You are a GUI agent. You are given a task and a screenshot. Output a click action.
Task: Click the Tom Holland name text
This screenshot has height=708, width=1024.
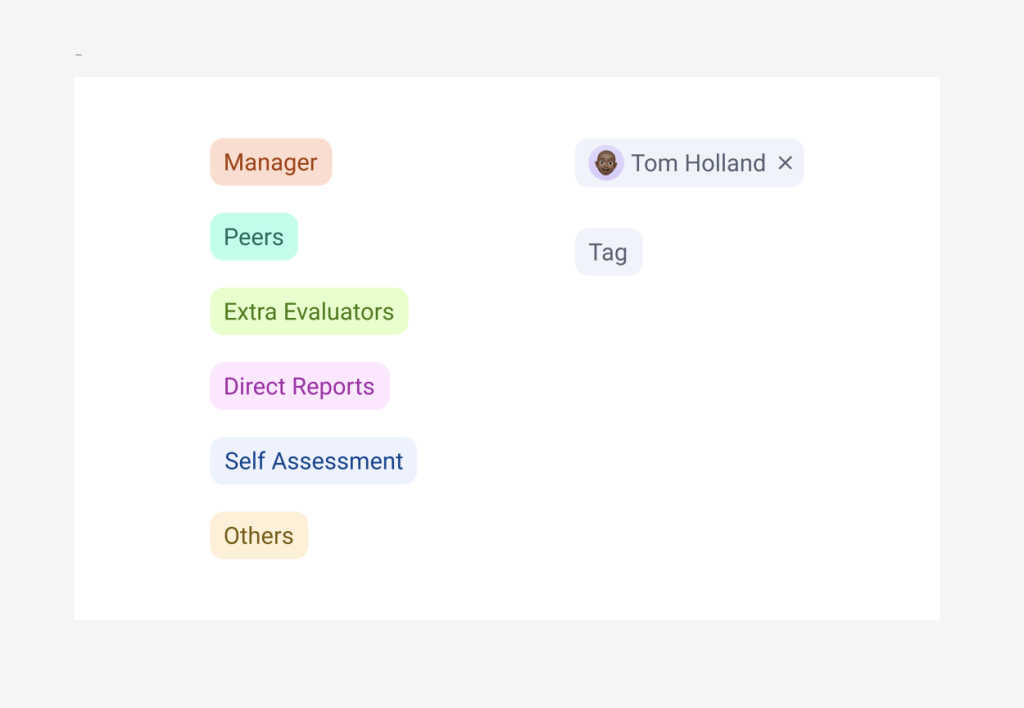click(698, 163)
